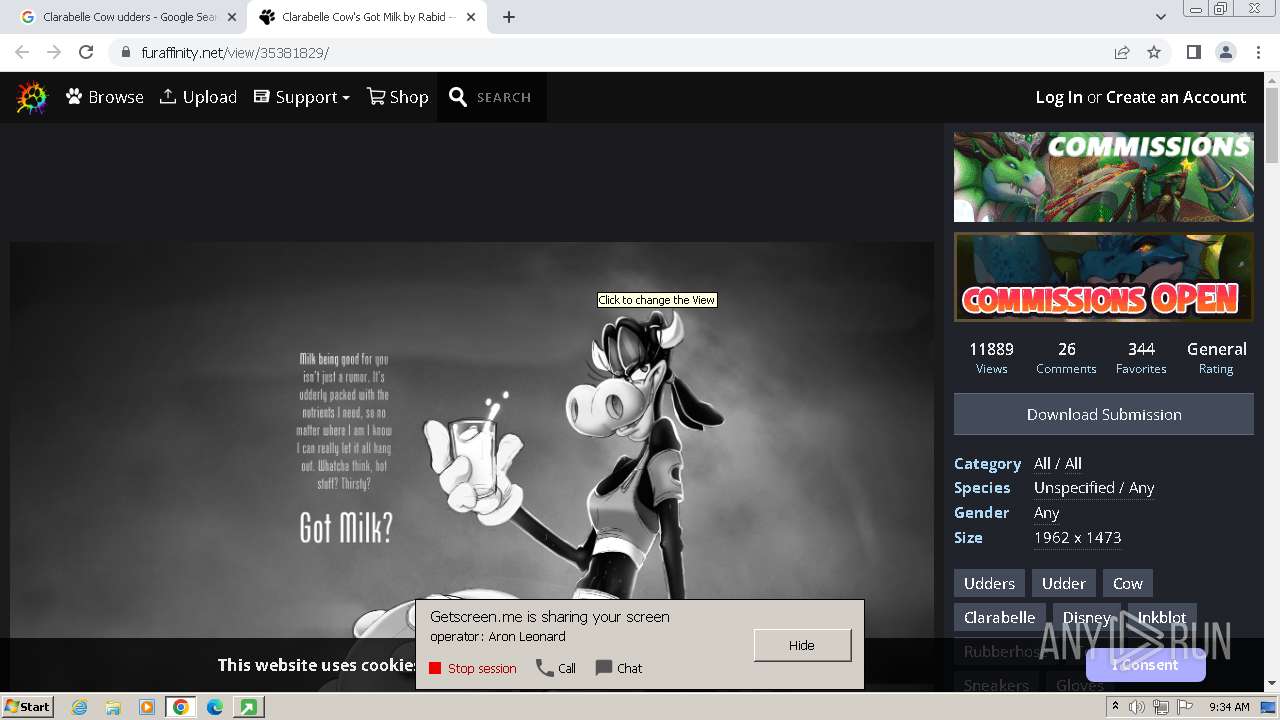Open the COMMISSIONS OPEN banner ad
The width and height of the screenshot is (1280, 720).
click(x=1104, y=277)
